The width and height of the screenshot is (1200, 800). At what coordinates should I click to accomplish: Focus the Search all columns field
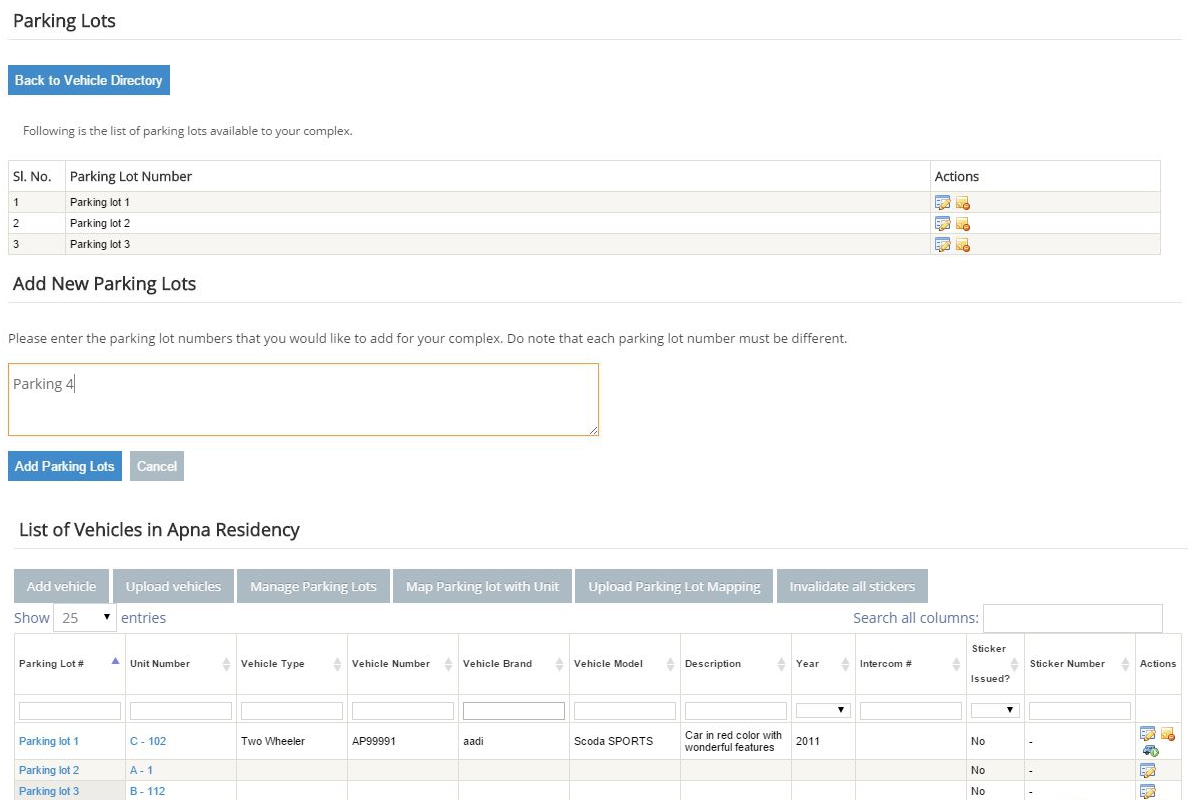[x=1072, y=618]
